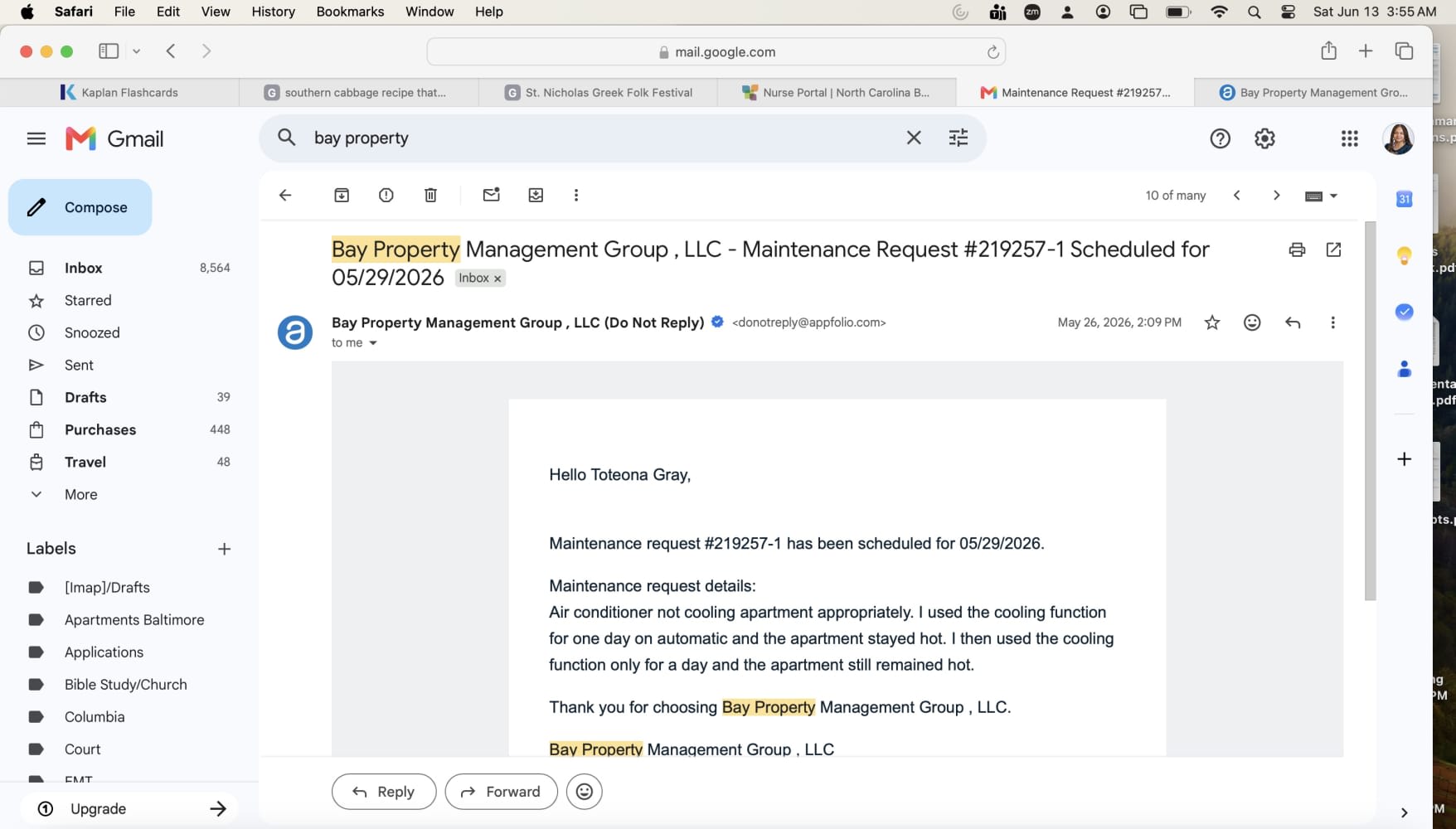Remove the Inbox label from email
This screenshot has height=829, width=1456.
coord(497,279)
